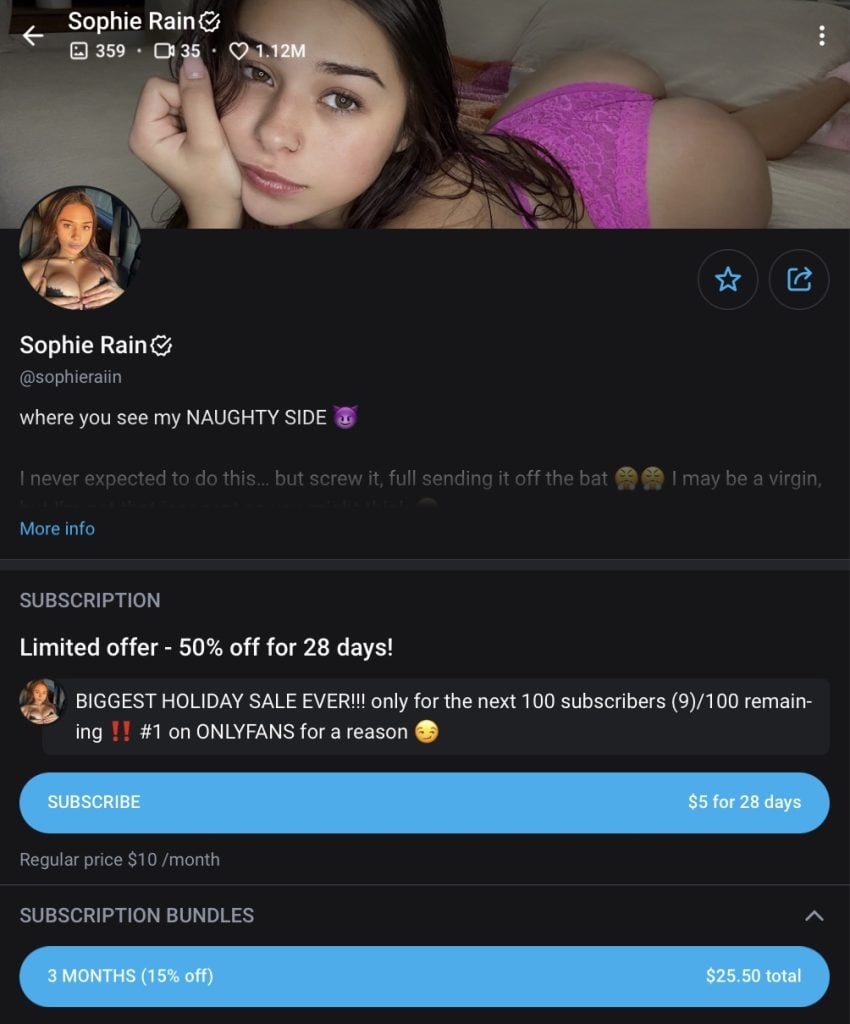Image resolution: width=850 pixels, height=1024 pixels.
Task: Expand bio with More info link
Action: [x=57, y=528]
